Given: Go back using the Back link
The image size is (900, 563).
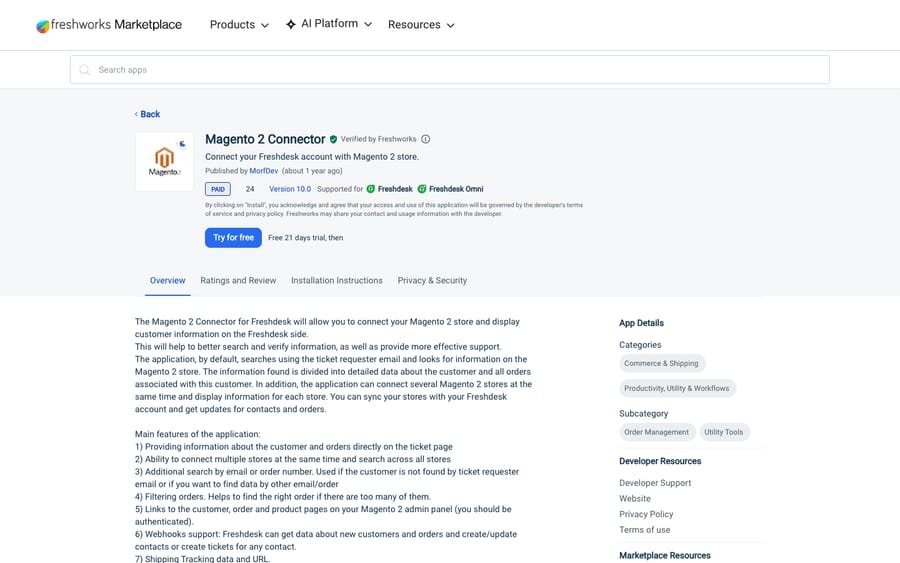Looking at the screenshot, I should pos(150,114).
